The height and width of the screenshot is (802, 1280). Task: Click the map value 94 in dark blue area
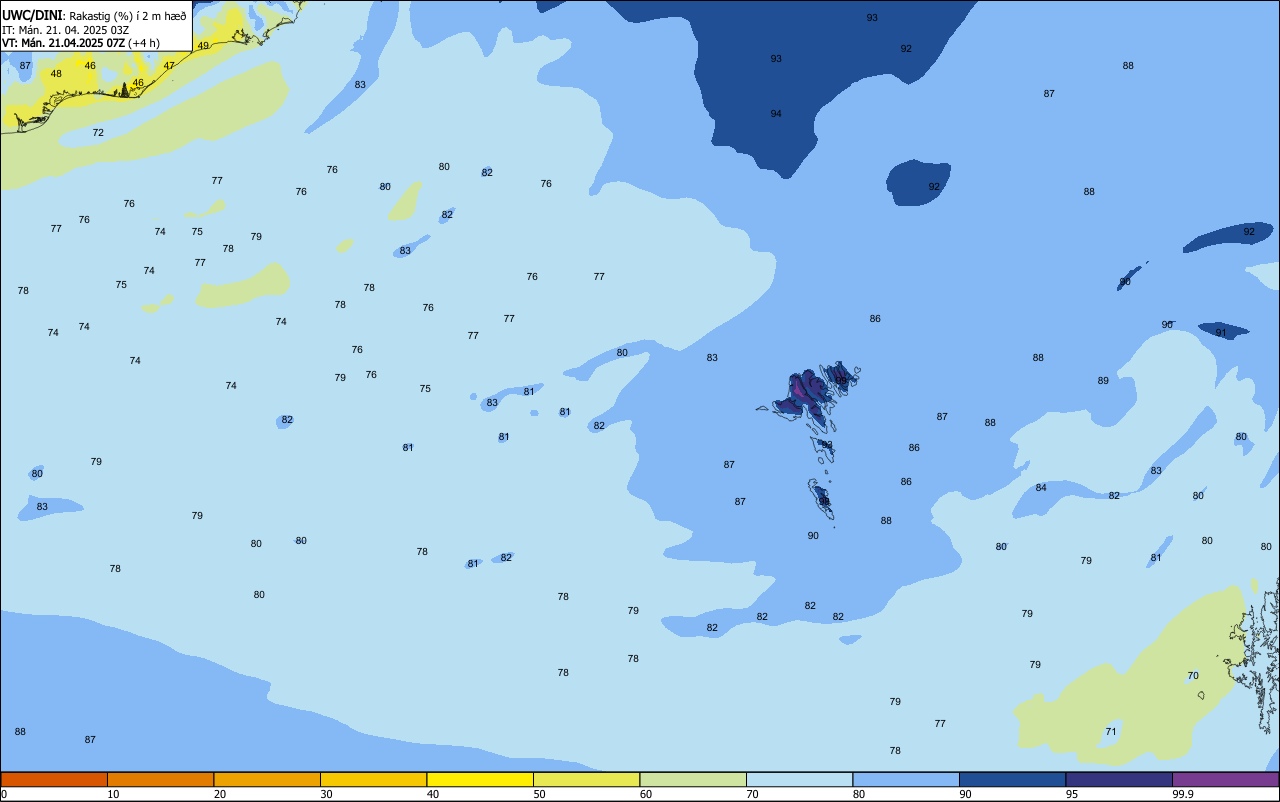(x=776, y=114)
